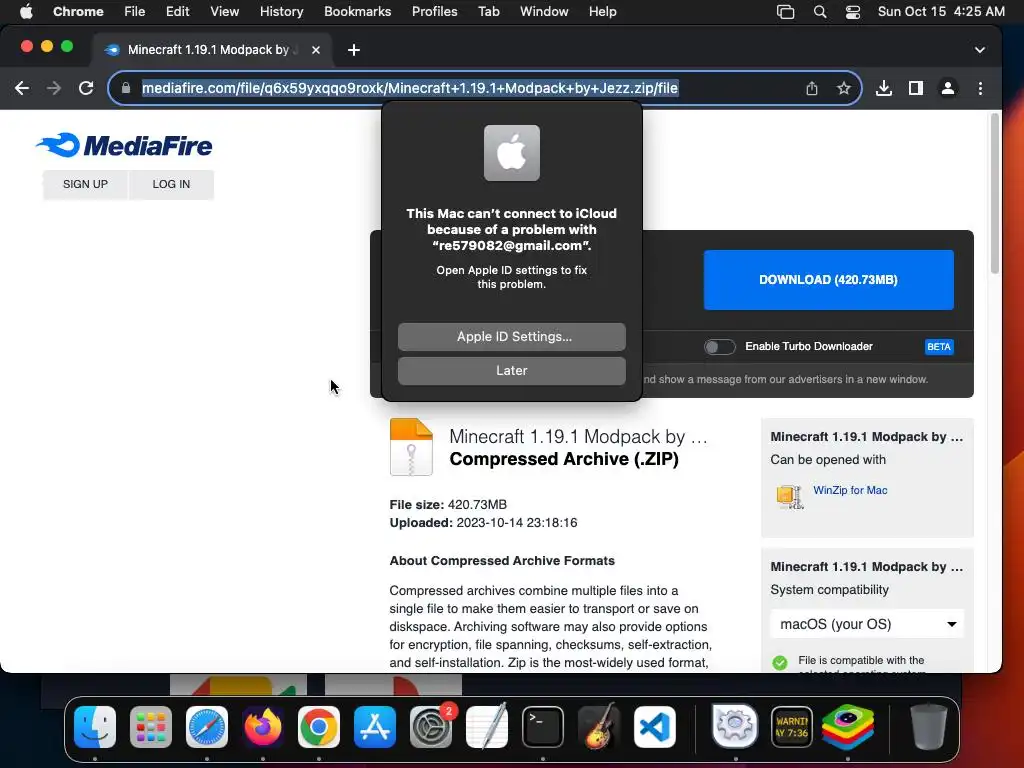This screenshot has height=768, width=1024.
Task: Click the share icon in address bar
Action: [812, 88]
